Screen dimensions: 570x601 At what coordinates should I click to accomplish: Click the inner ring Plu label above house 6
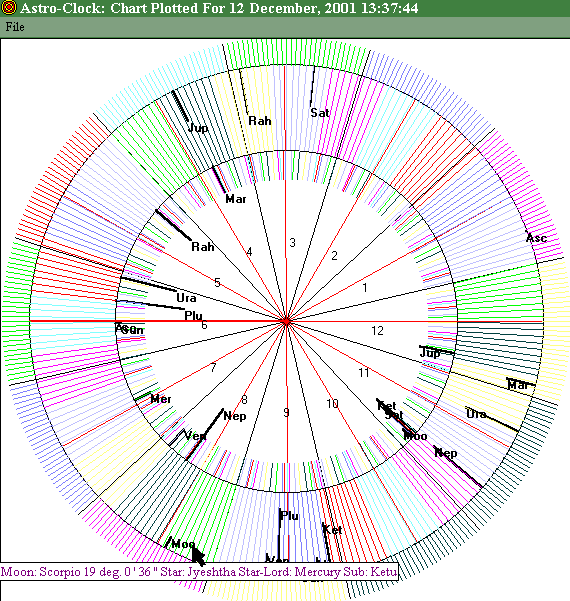pyautogui.click(x=193, y=315)
